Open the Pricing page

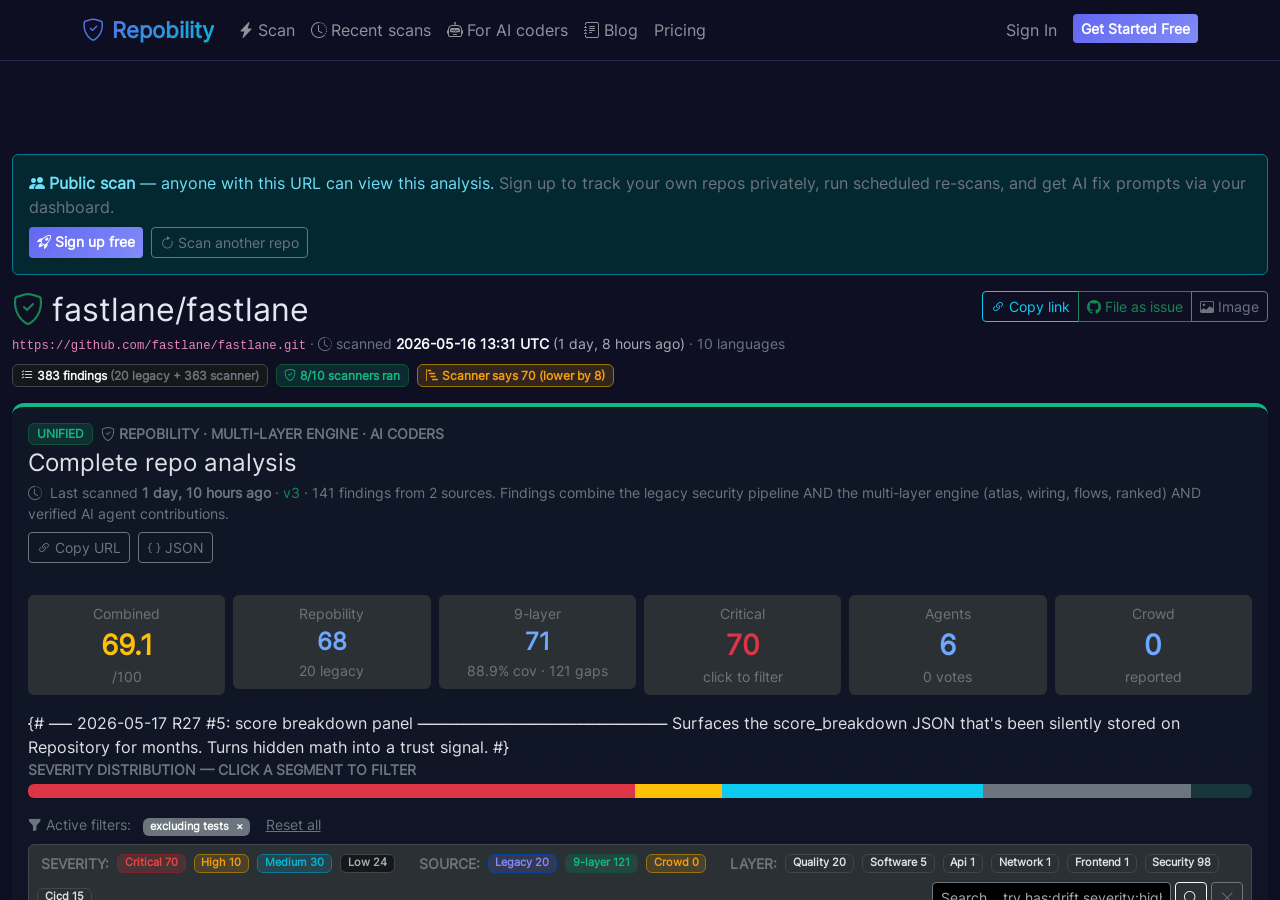point(680,30)
